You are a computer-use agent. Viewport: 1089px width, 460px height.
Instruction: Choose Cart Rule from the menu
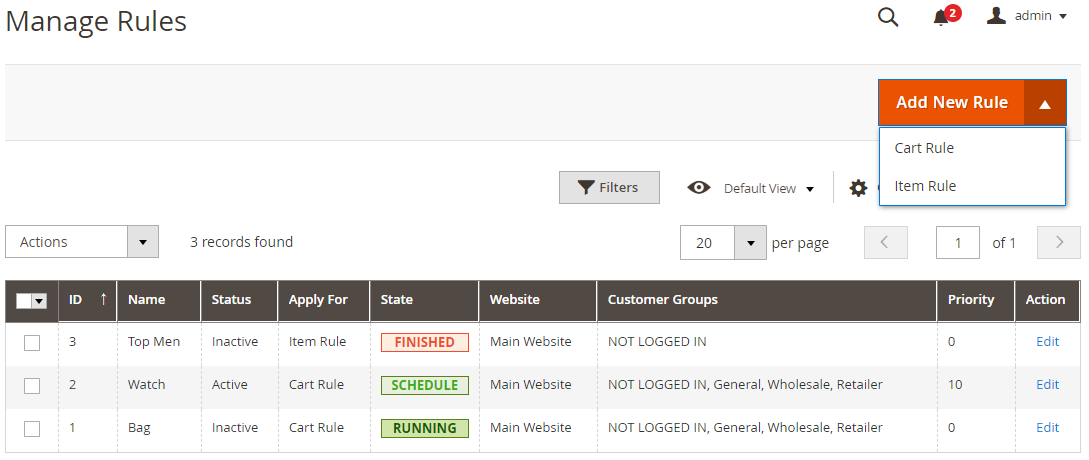[924, 148]
